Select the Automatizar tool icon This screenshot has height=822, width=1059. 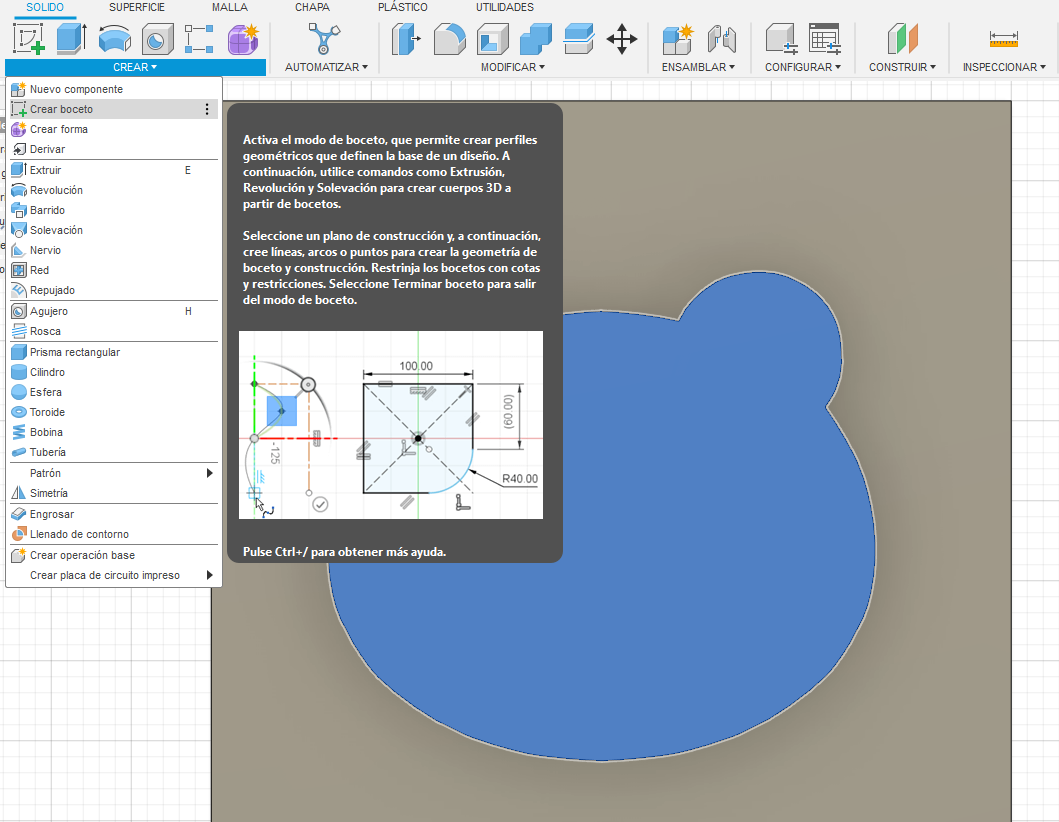point(324,38)
